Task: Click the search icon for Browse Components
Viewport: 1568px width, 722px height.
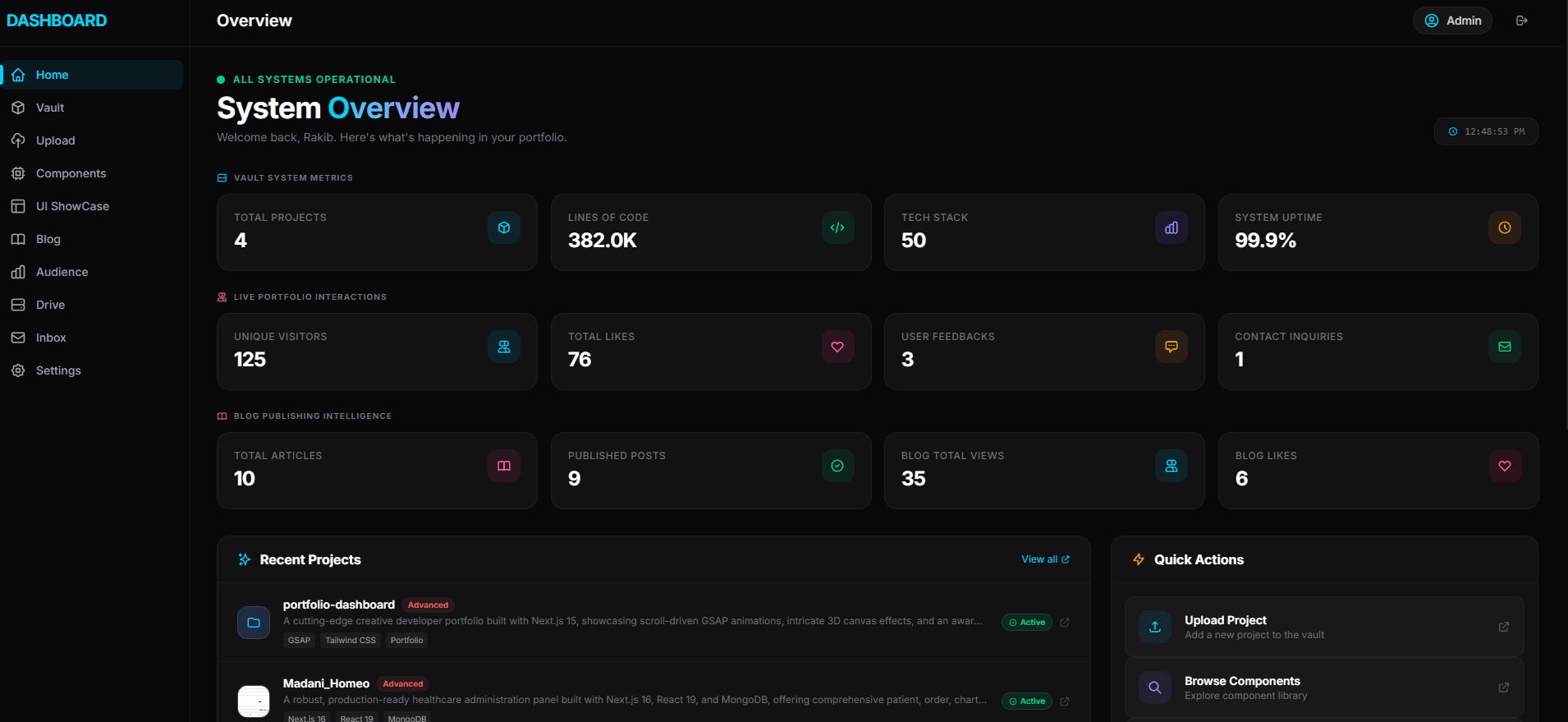Action: [x=1155, y=688]
